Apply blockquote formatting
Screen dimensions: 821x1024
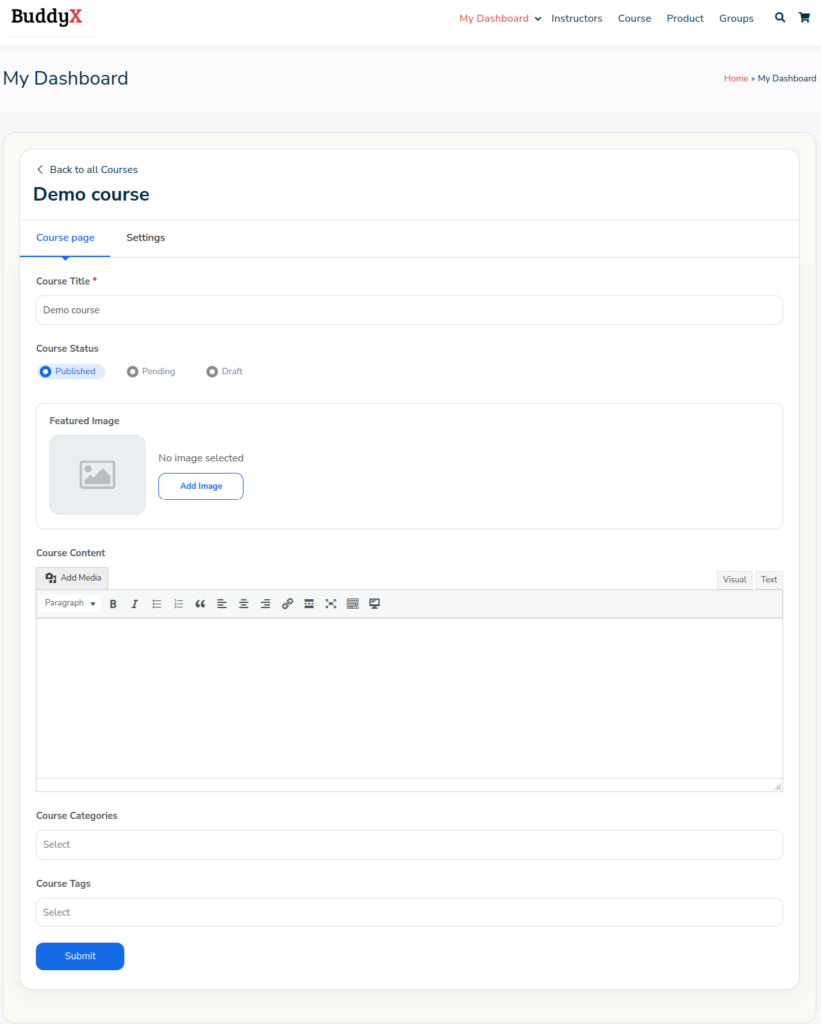(200, 603)
